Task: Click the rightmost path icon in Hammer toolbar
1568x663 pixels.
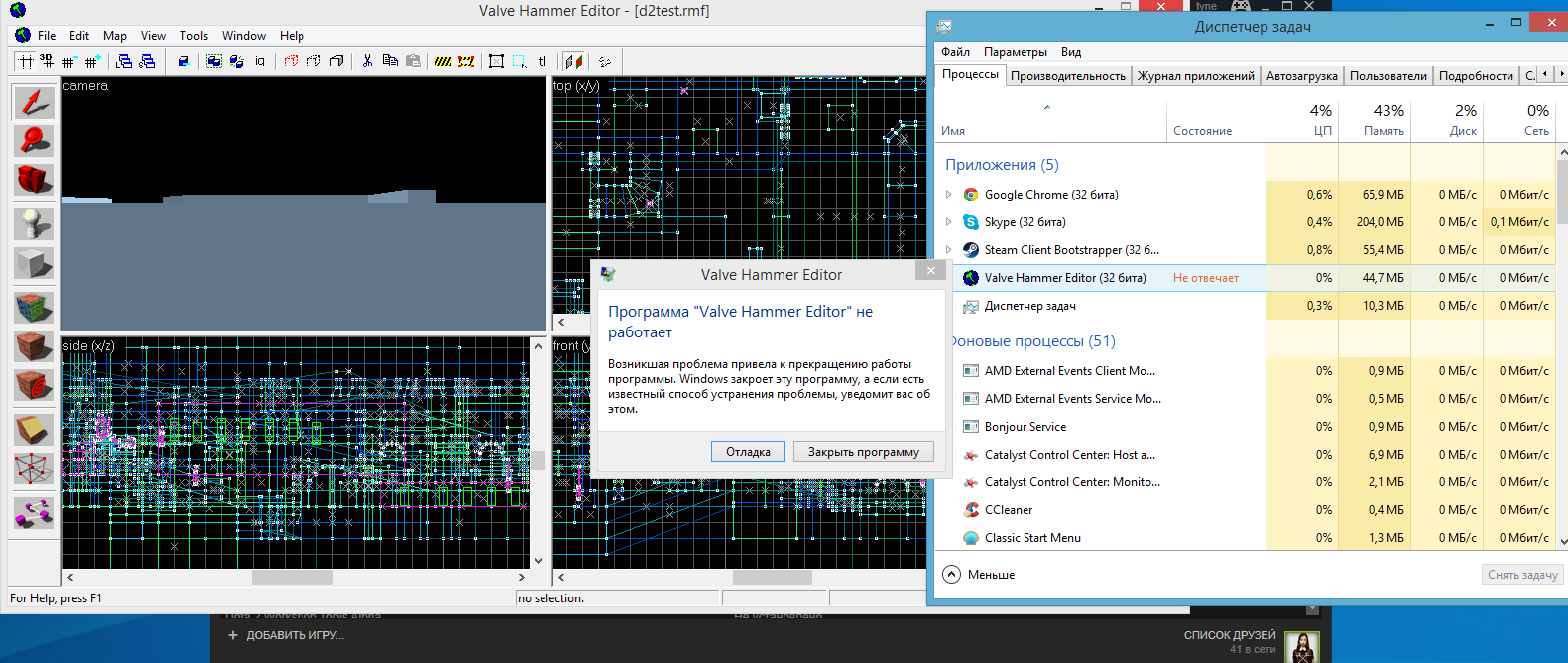Action: coord(604,62)
